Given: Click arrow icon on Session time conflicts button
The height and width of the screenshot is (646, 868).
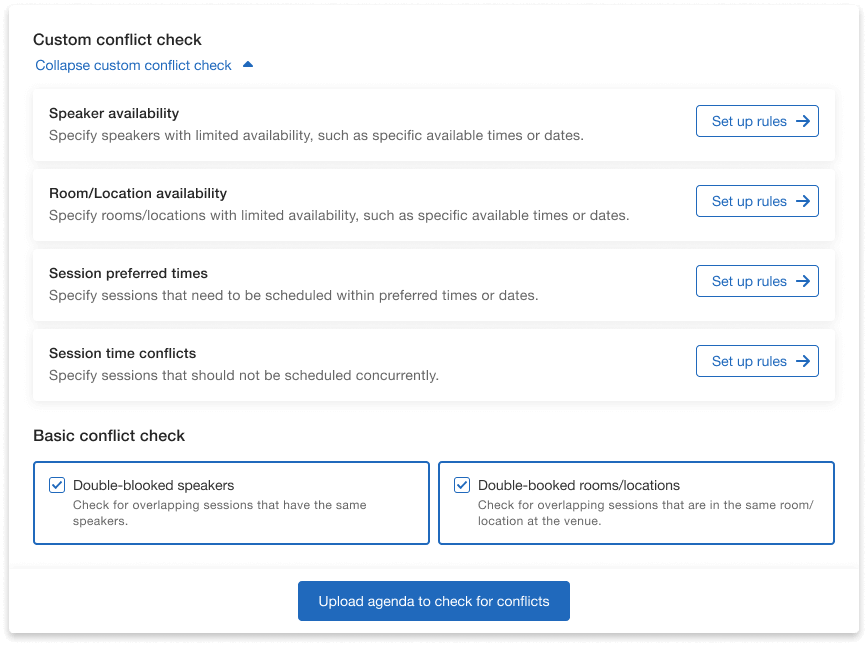Looking at the screenshot, I should coord(803,361).
